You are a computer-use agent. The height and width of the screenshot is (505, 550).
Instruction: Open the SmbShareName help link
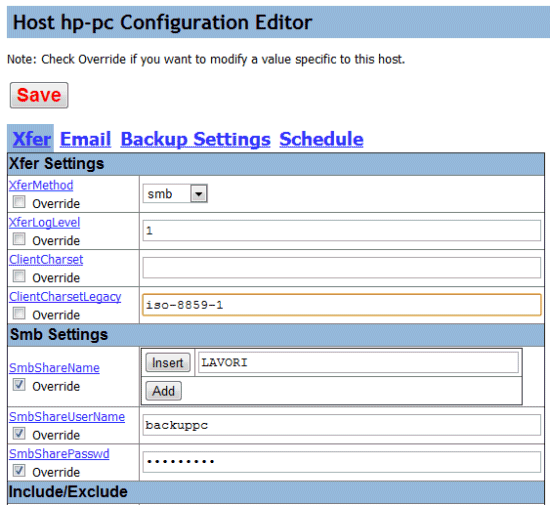click(x=54, y=368)
